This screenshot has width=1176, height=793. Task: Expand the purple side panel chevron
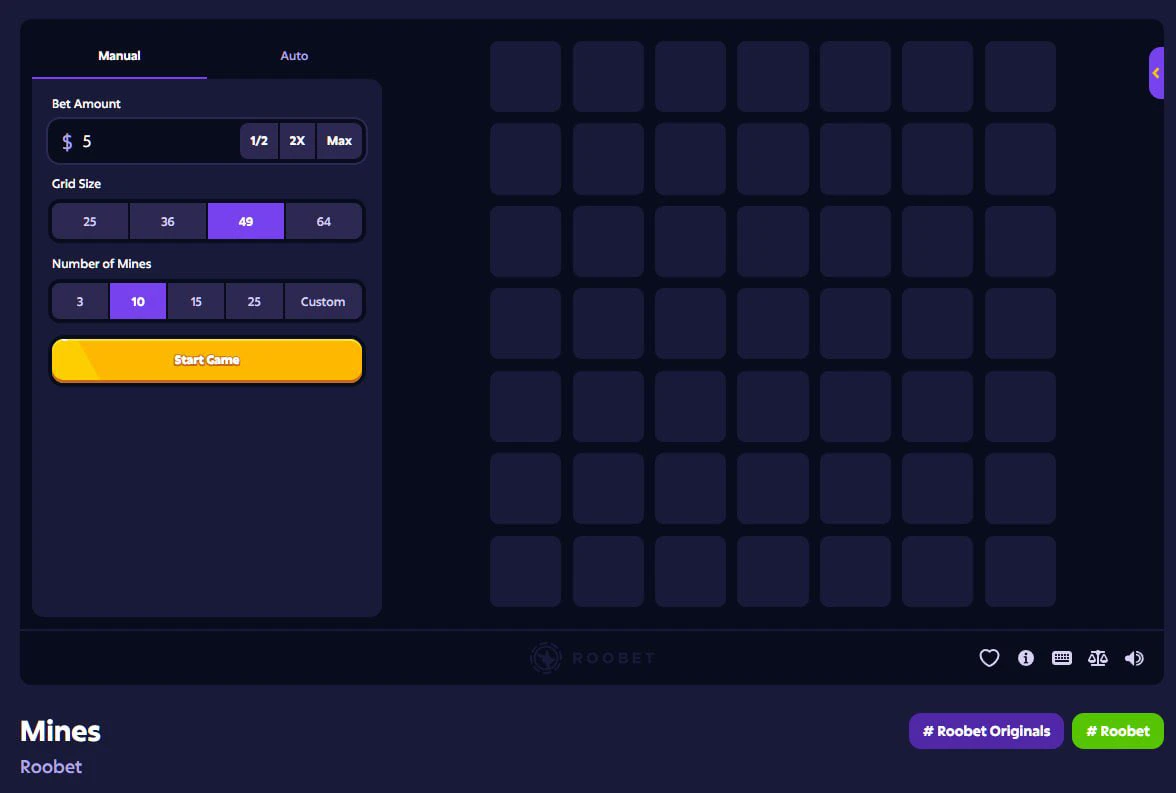pos(1156,73)
